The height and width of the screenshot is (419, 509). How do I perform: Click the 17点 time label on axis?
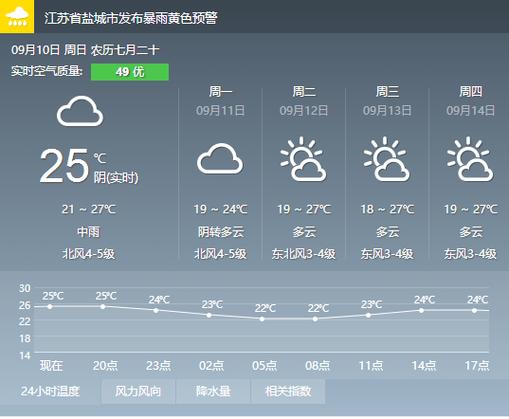click(x=477, y=366)
